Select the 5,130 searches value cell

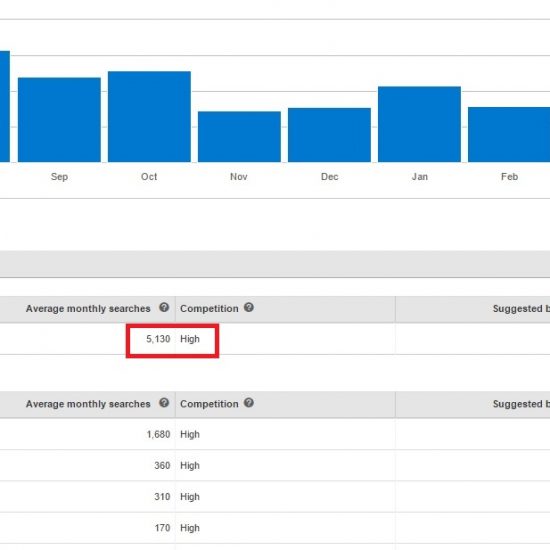(158, 339)
